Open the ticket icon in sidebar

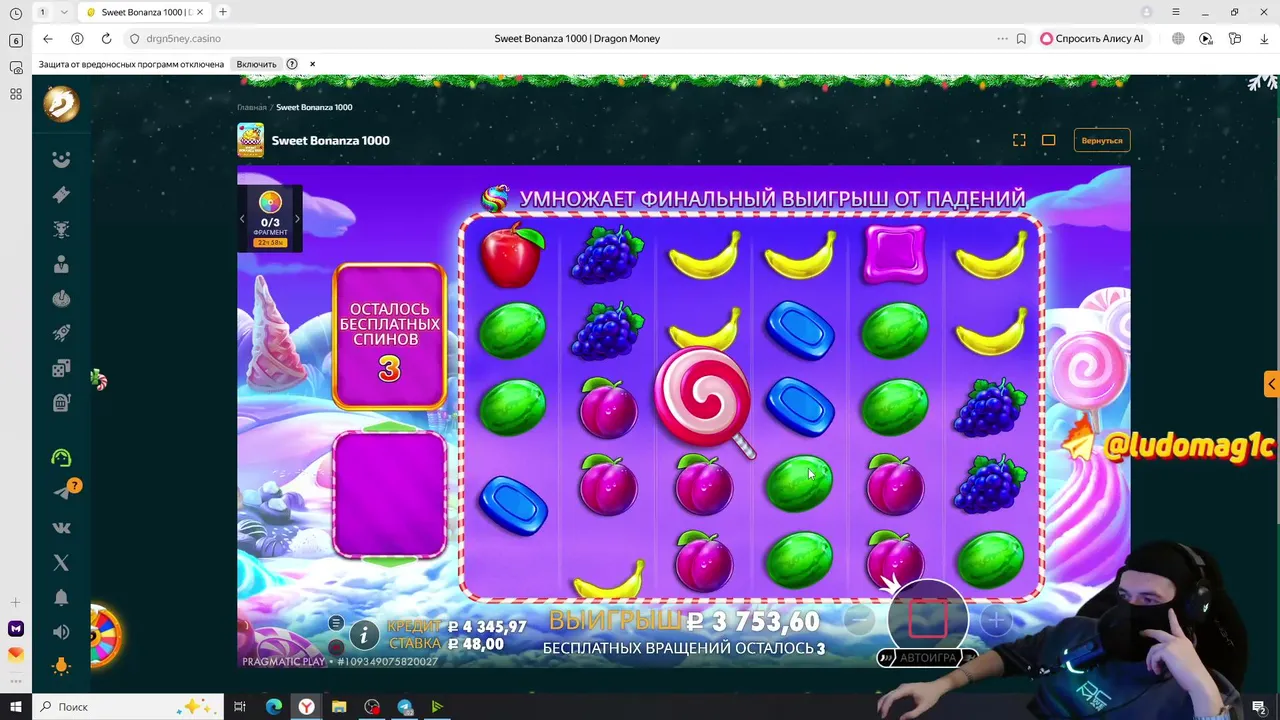(x=61, y=195)
